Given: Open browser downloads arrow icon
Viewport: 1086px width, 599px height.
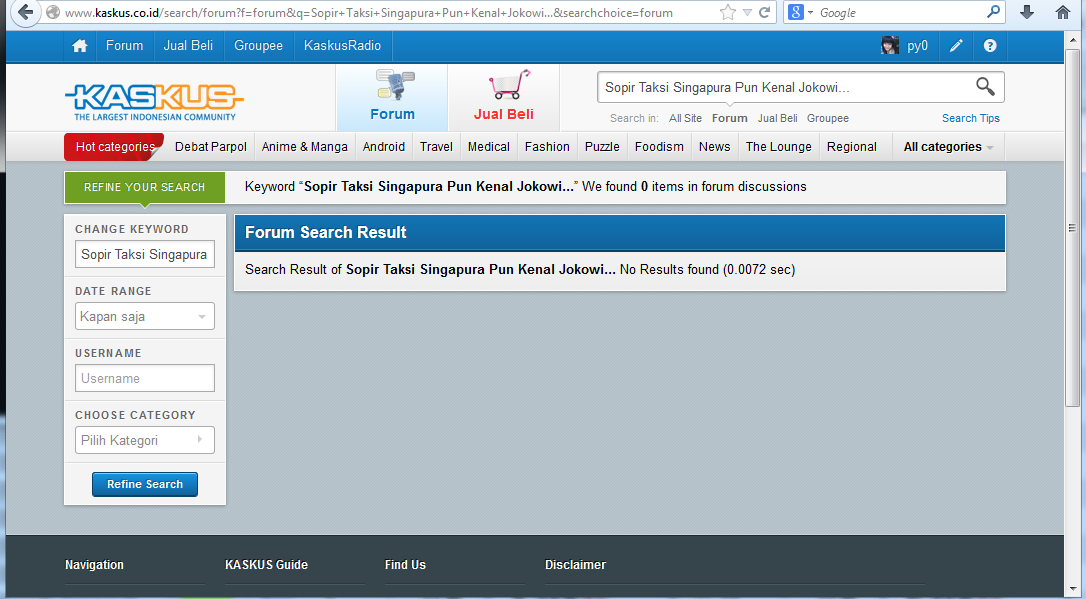Looking at the screenshot, I should click(1027, 12).
